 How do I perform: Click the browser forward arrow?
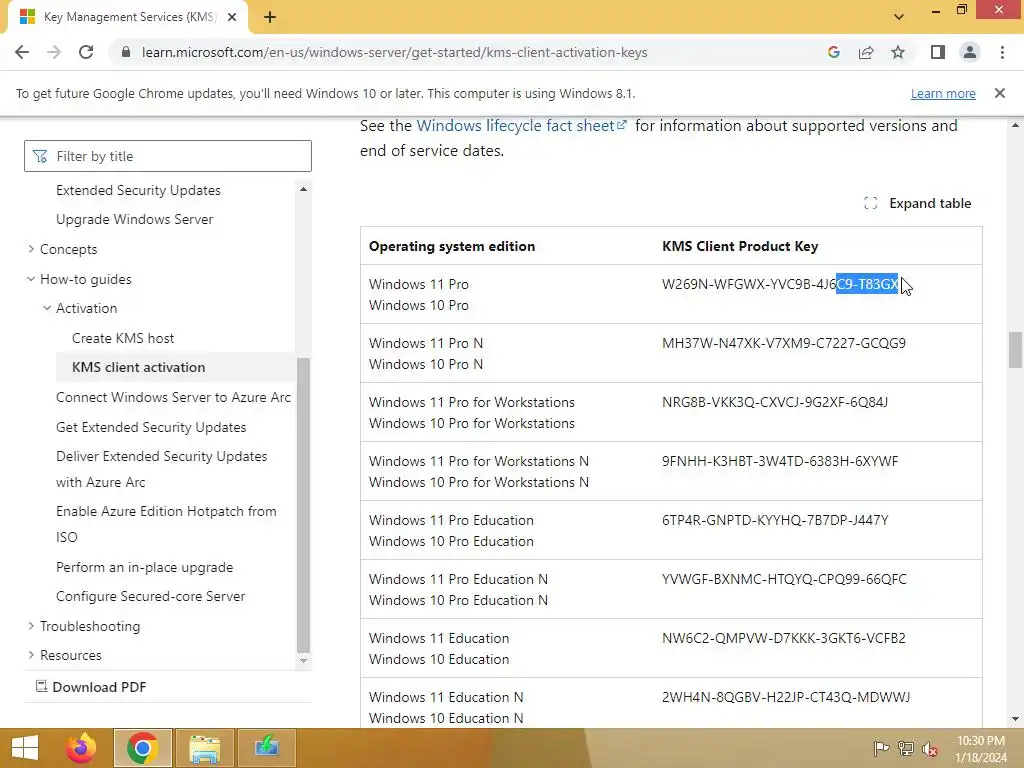(54, 52)
